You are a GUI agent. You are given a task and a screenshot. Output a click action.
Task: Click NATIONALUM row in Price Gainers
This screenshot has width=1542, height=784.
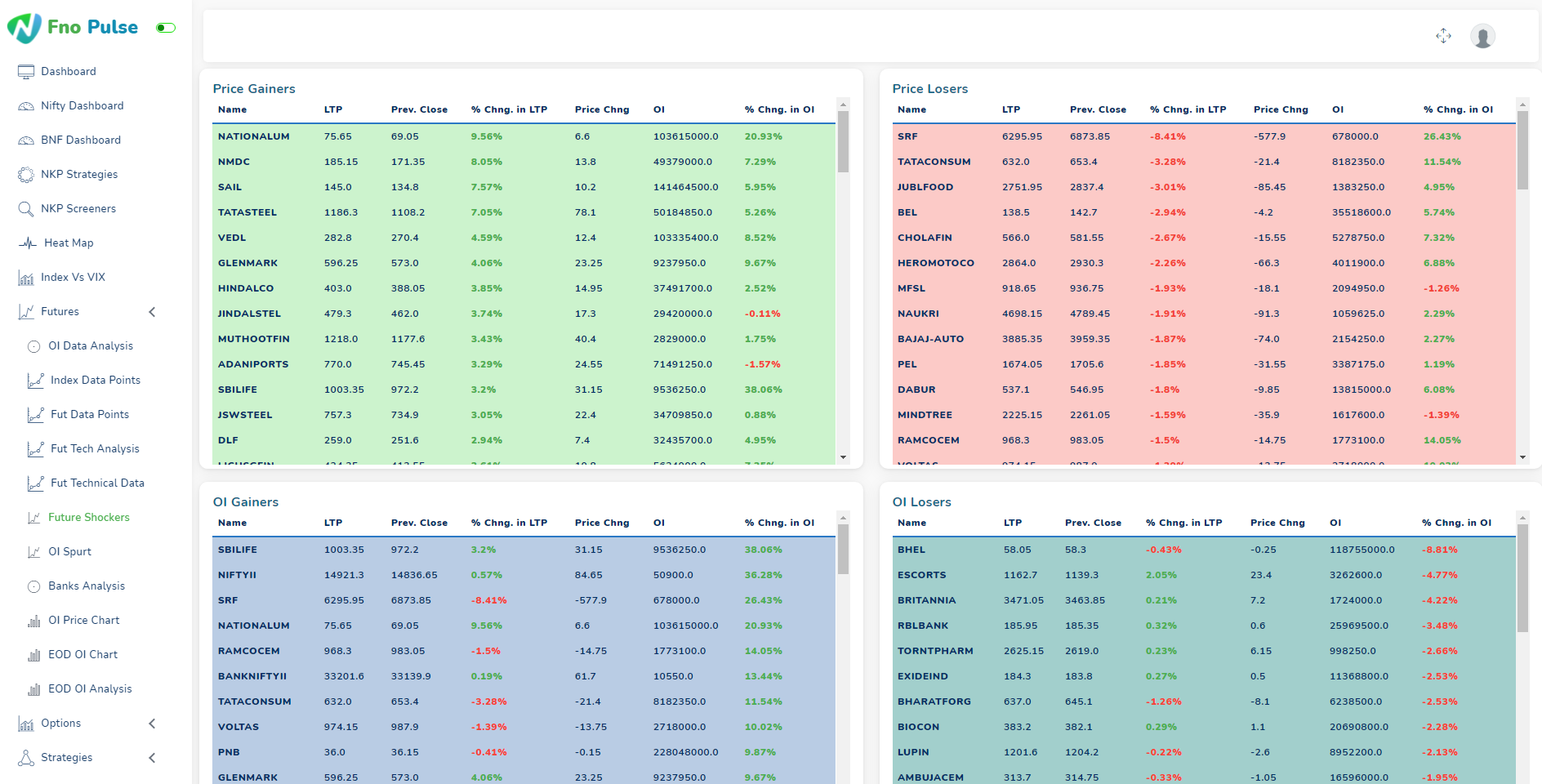point(524,136)
